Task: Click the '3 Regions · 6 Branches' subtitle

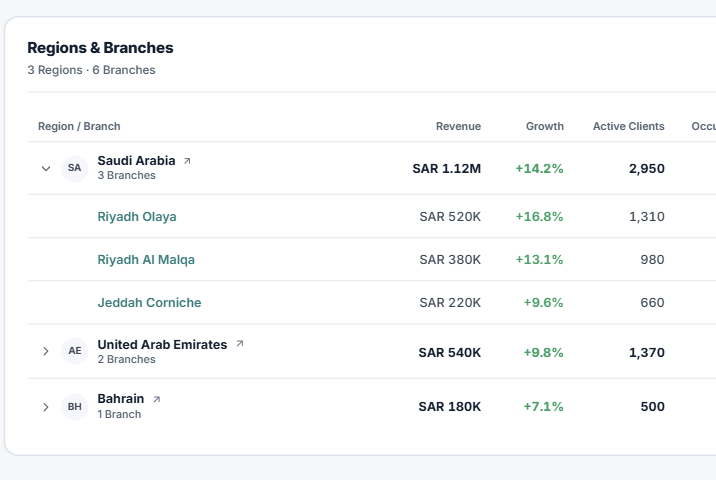Action: click(x=91, y=70)
